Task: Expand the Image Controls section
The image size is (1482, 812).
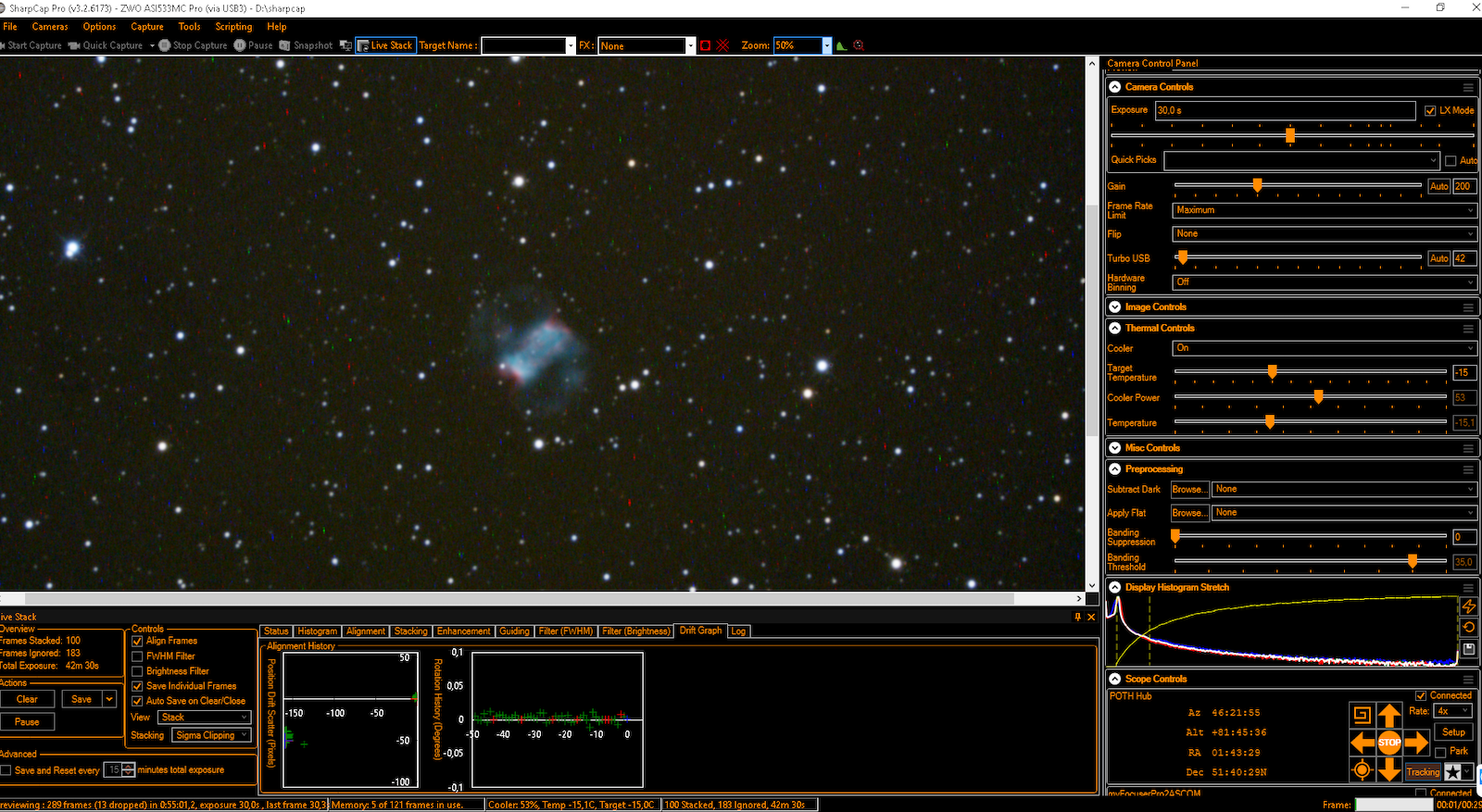Action: click(x=1115, y=307)
